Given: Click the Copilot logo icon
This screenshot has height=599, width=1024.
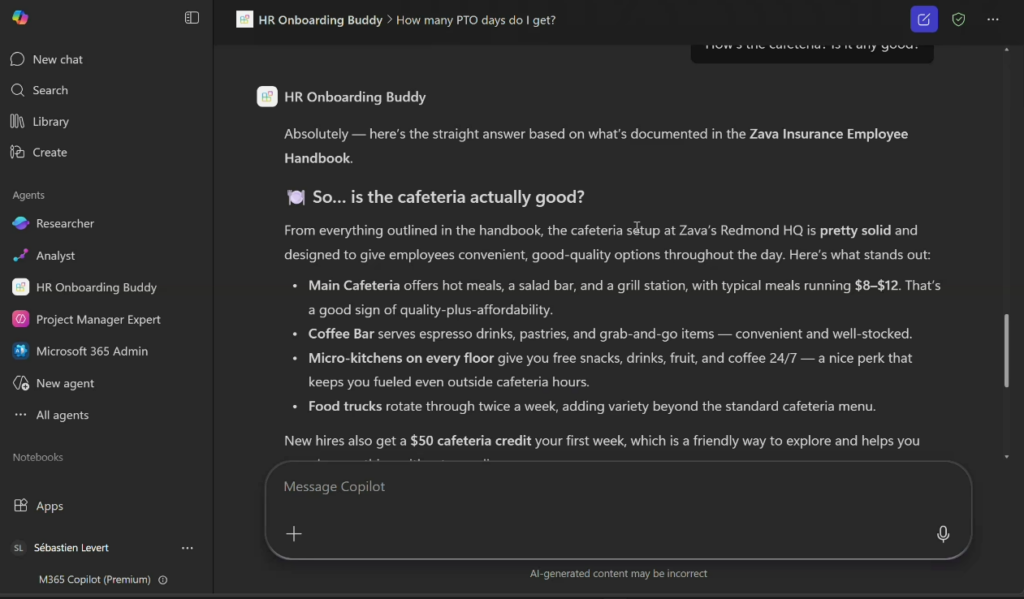Looking at the screenshot, I should pyautogui.click(x=20, y=18).
